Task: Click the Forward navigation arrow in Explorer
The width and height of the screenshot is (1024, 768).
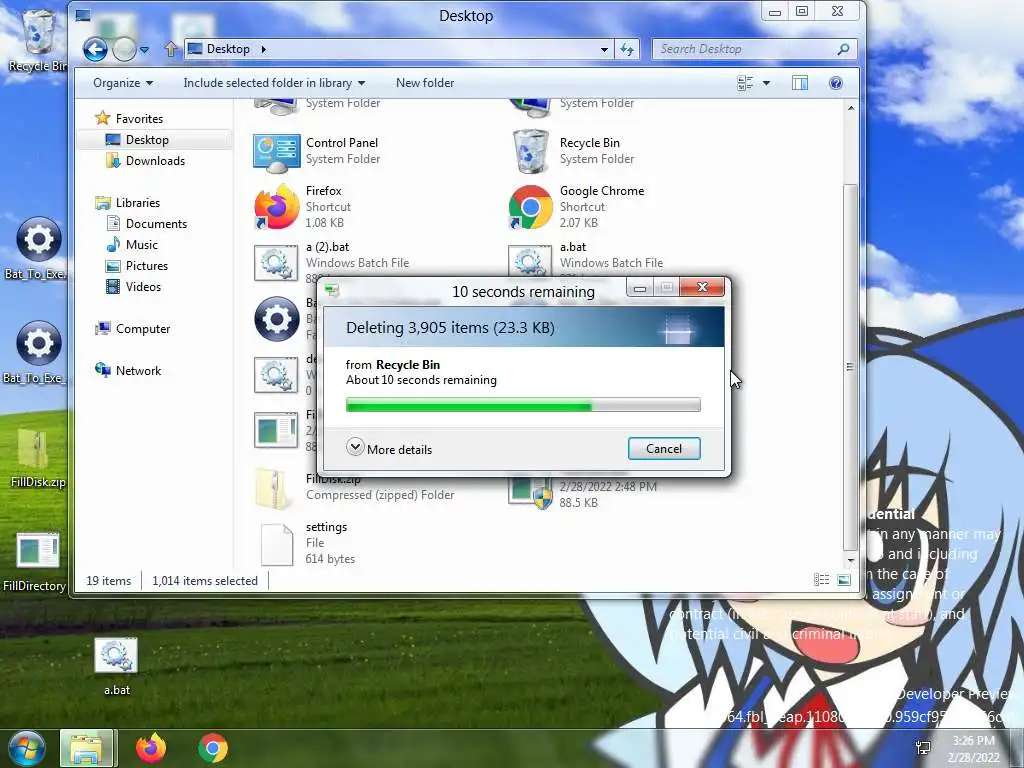Action: tap(124, 49)
